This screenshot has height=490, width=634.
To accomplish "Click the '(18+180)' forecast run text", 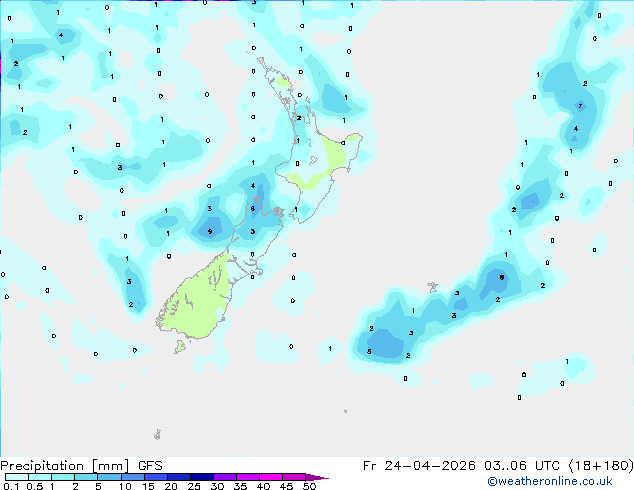I will [x=601, y=466].
